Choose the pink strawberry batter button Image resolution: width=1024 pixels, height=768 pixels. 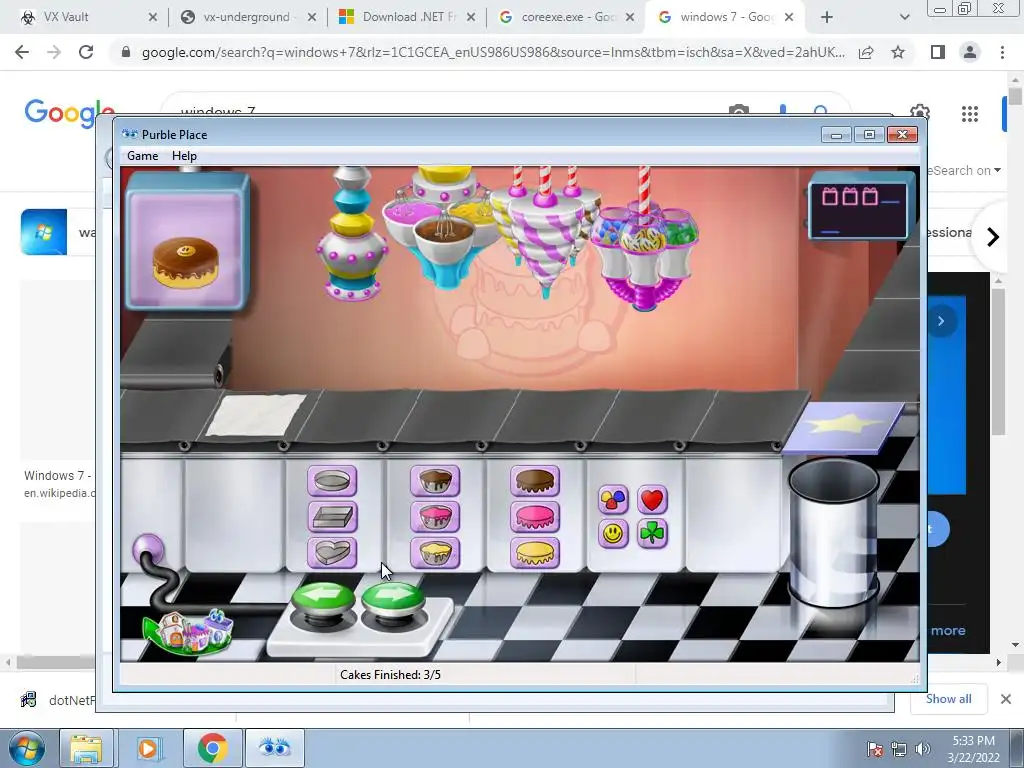click(x=435, y=517)
